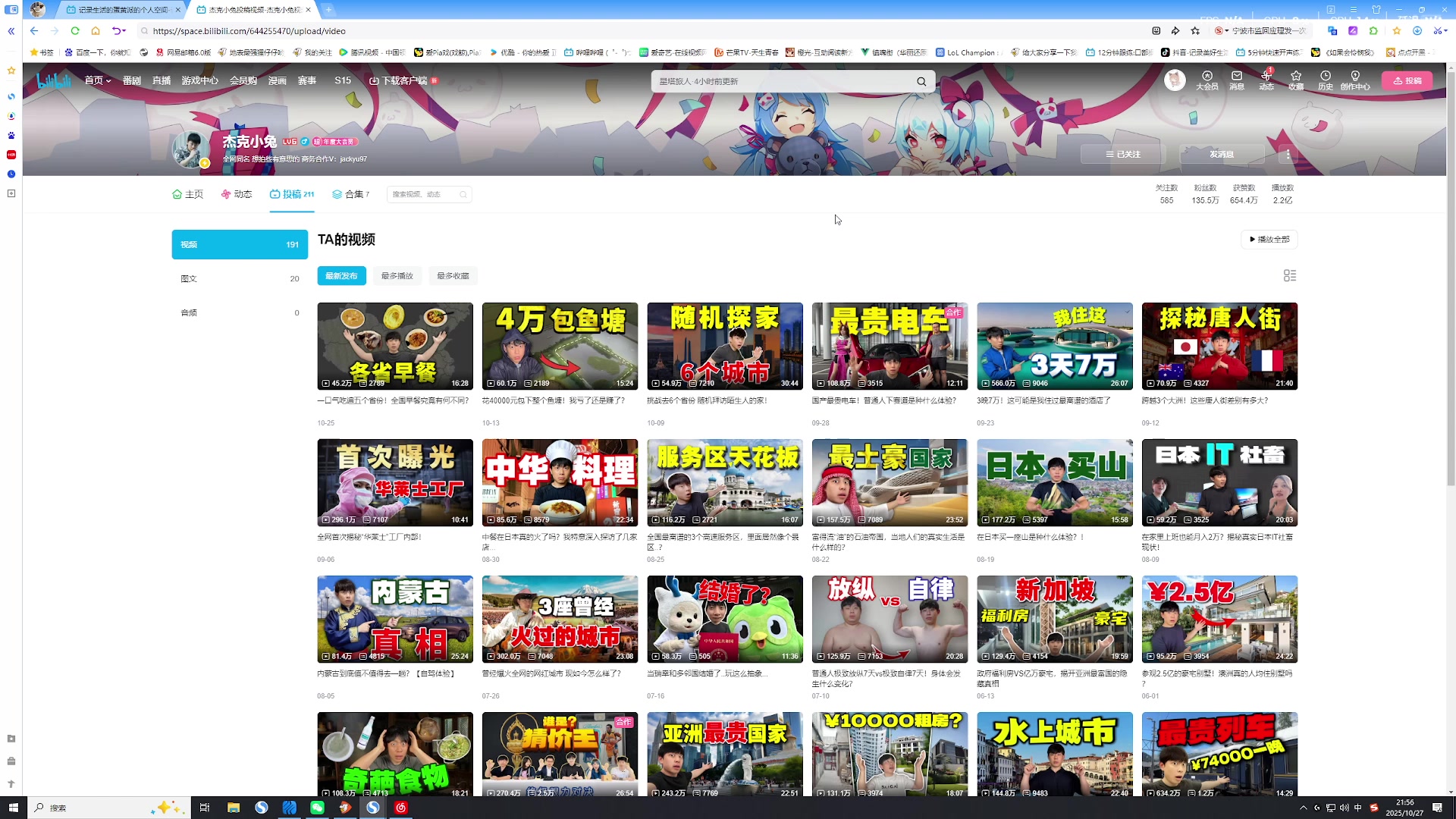1456x819 pixels.
Task: Select the 最多播放 sort option
Action: coord(397,276)
